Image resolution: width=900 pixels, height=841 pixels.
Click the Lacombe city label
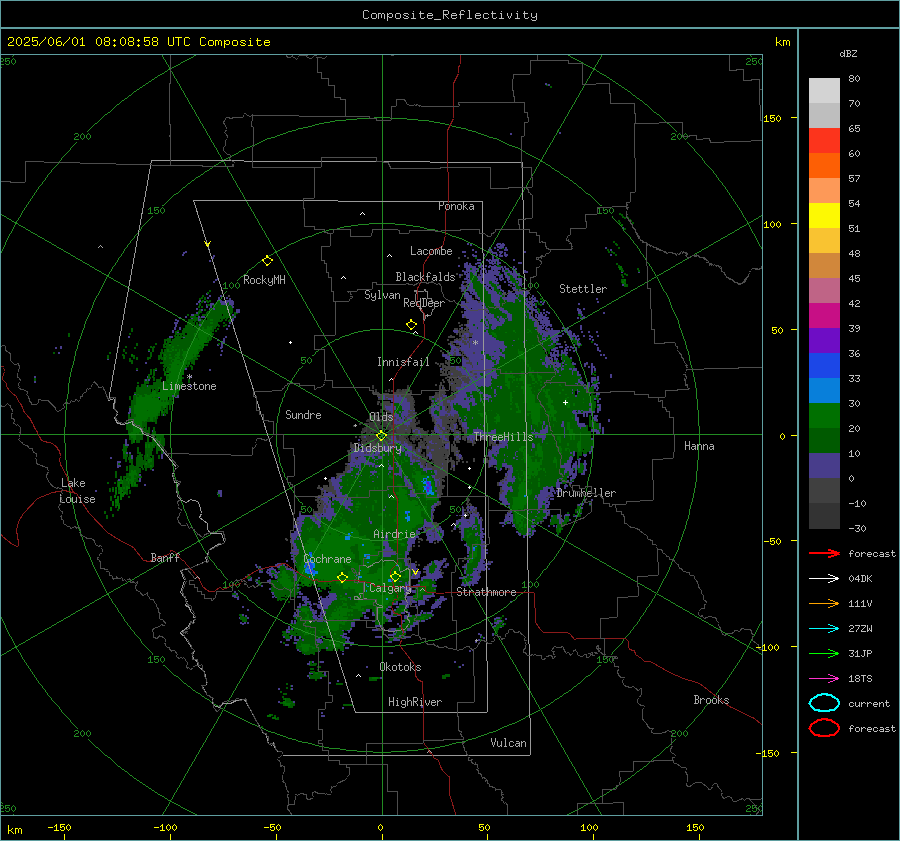pos(431,251)
